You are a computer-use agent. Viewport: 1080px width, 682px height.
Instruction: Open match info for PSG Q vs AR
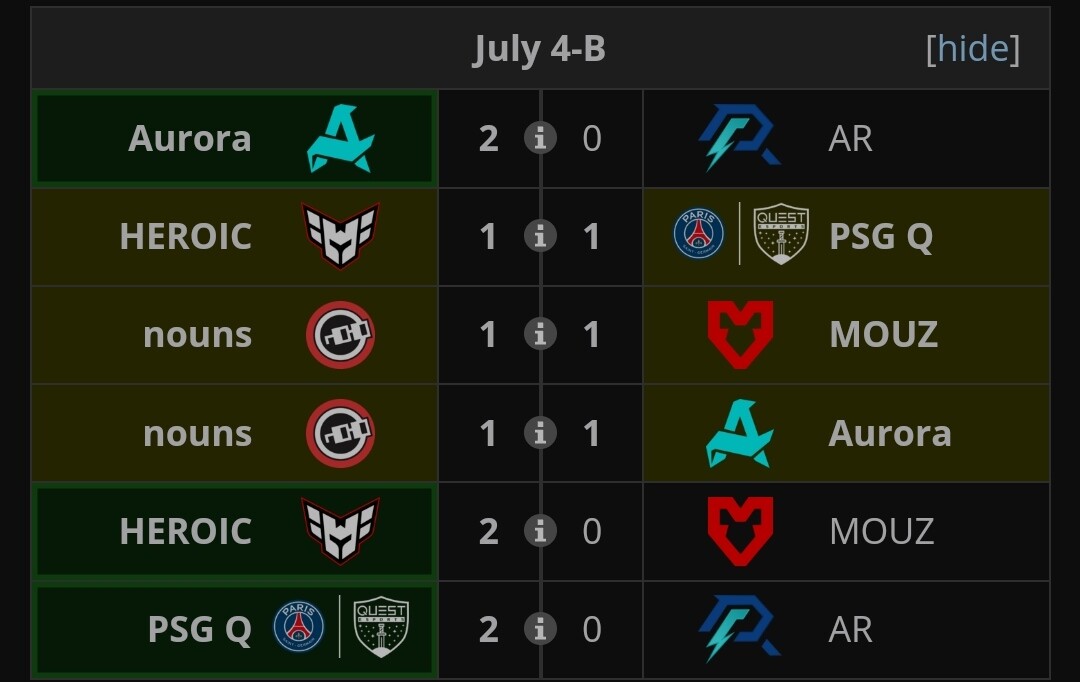coord(540,629)
